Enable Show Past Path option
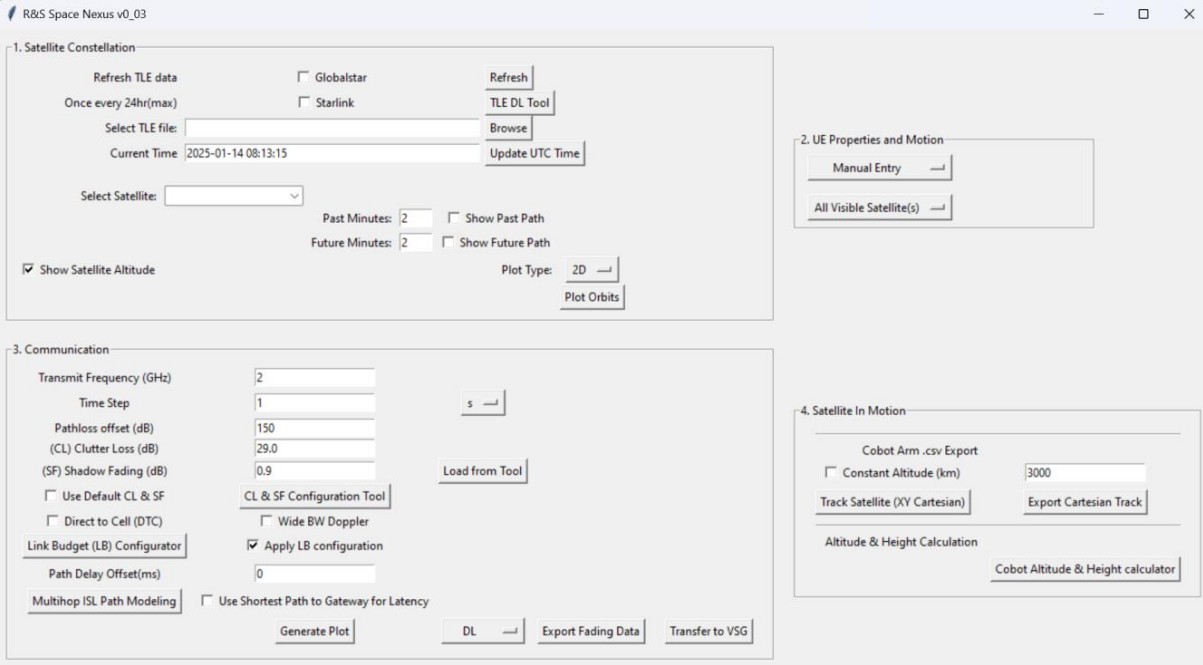The width and height of the screenshot is (1203, 665). 454,218
